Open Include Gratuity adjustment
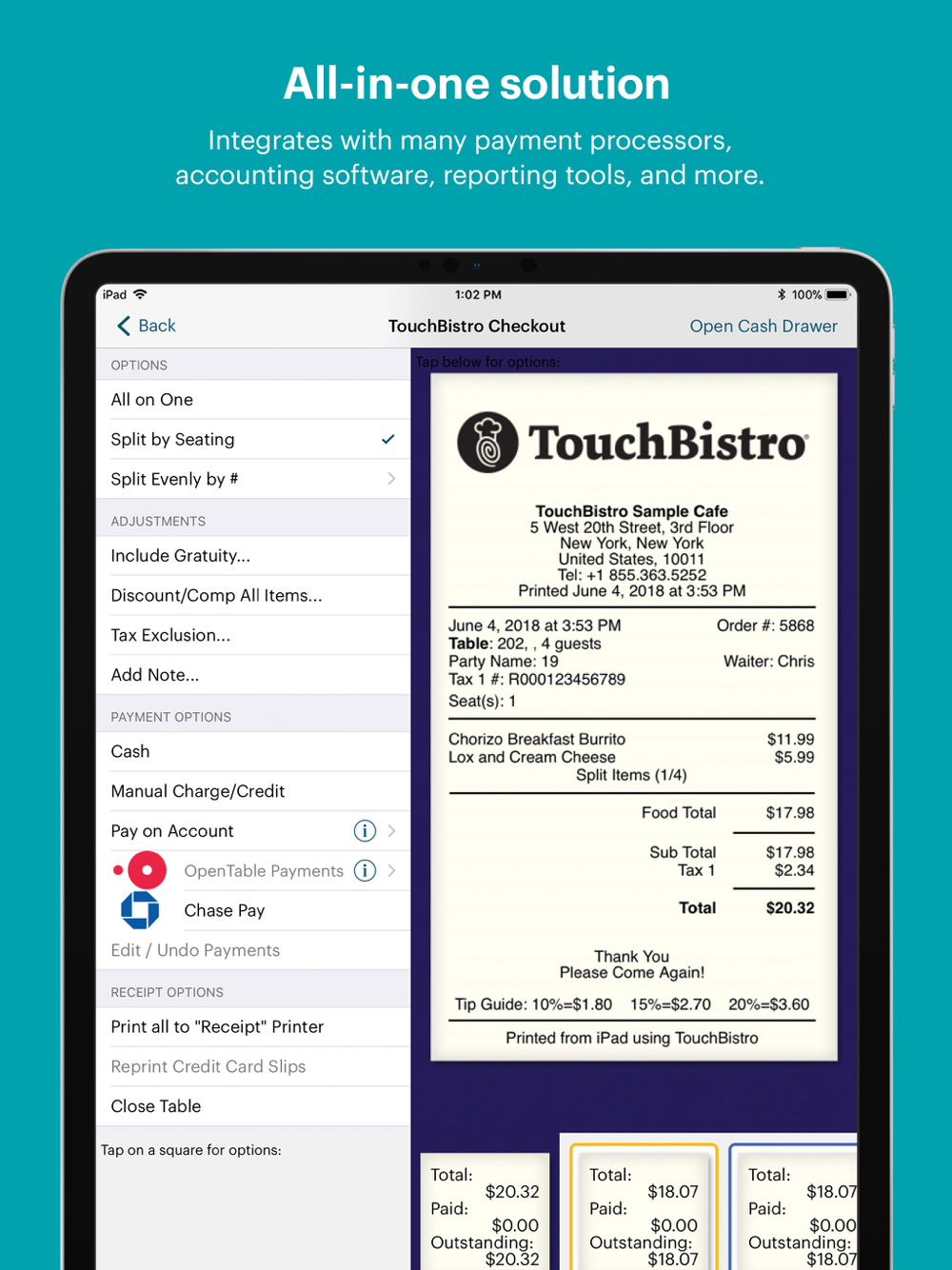The image size is (952, 1270). tap(253, 556)
